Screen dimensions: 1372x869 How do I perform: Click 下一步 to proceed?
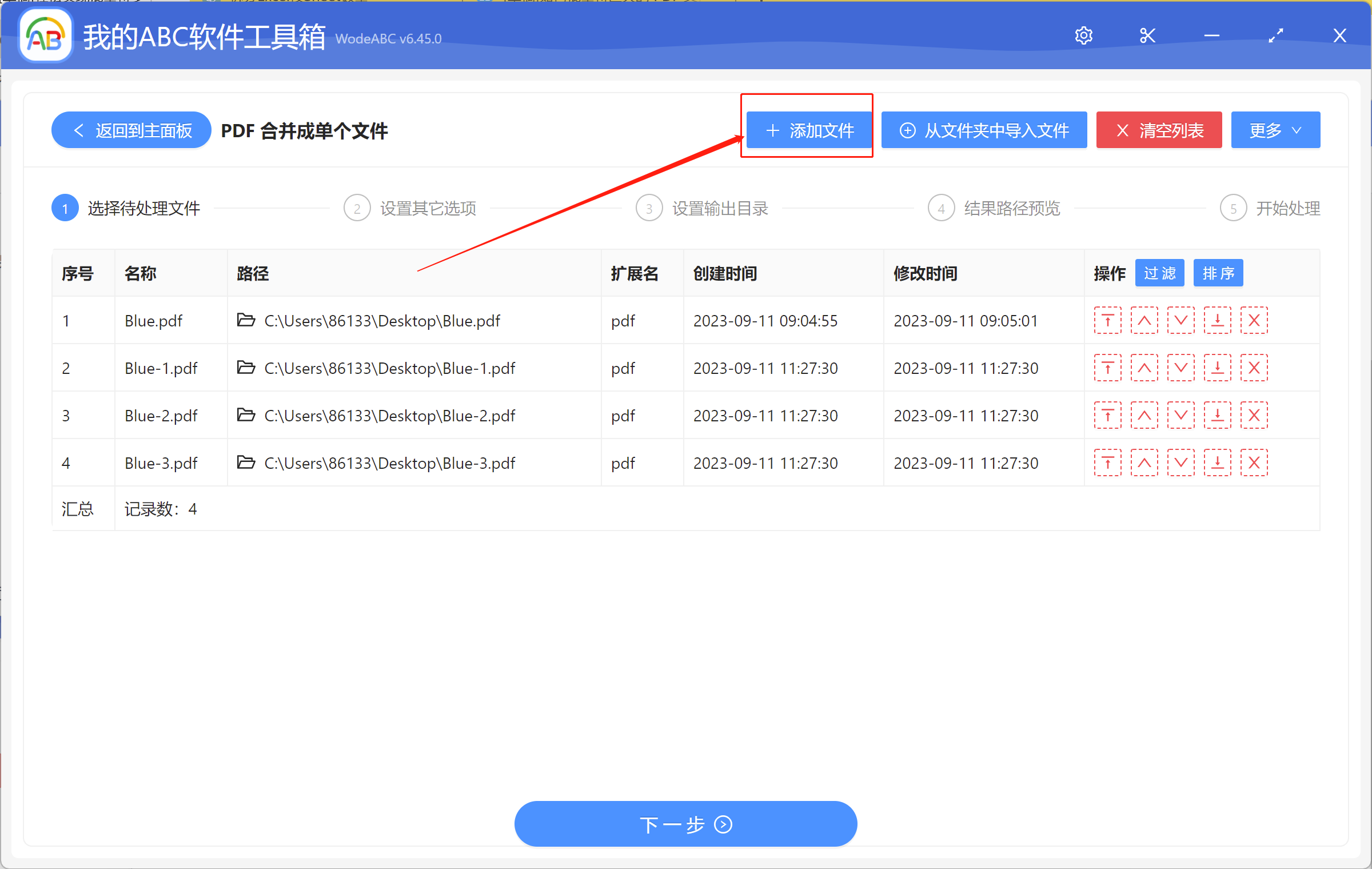pyautogui.click(x=685, y=824)
